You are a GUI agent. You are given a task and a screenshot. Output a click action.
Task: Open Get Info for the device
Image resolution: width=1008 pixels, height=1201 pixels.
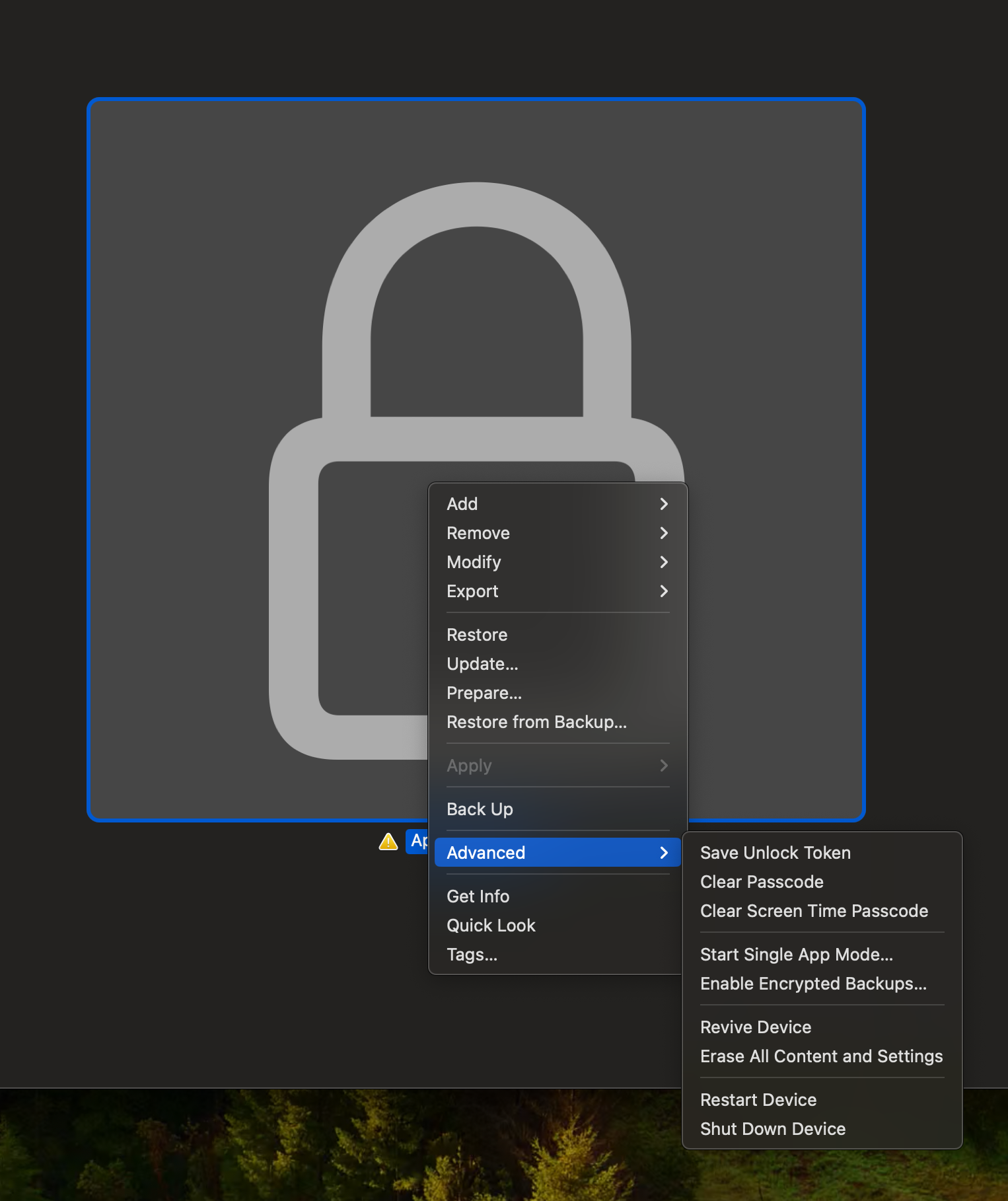tap(558, 896)
